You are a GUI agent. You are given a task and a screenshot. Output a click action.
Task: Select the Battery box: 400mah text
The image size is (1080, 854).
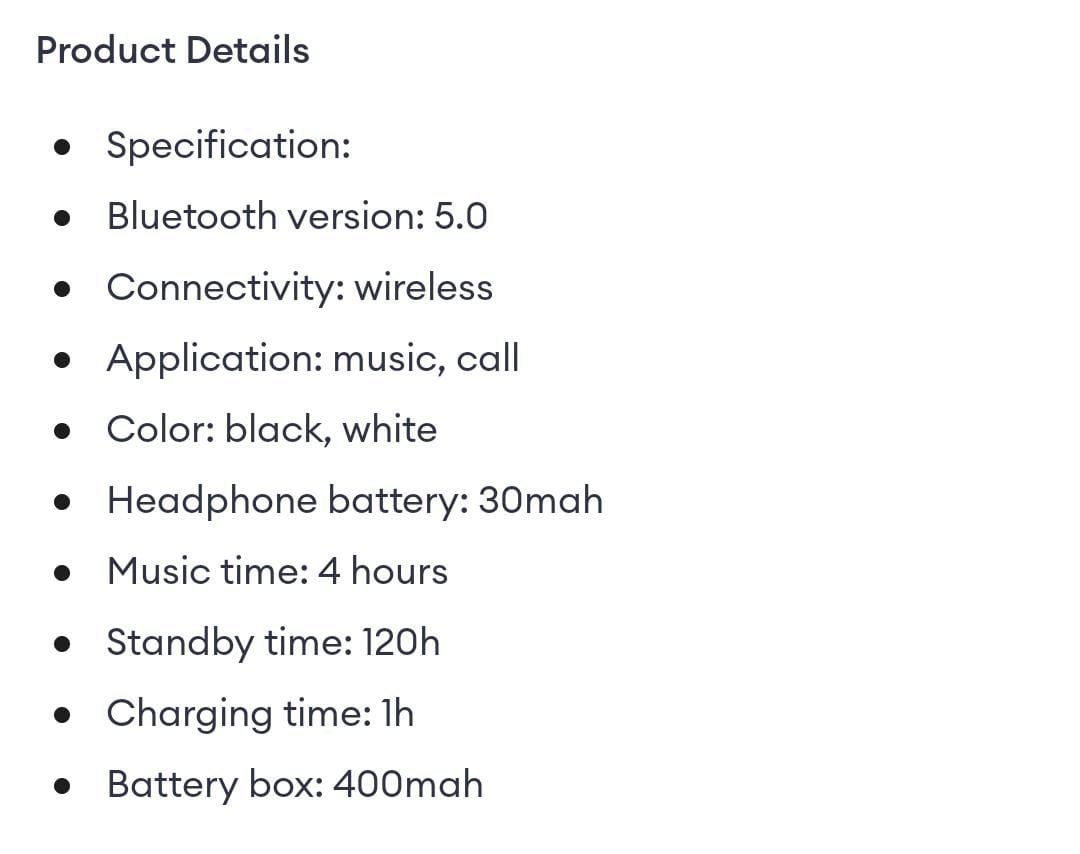click(x=294, y=784)
